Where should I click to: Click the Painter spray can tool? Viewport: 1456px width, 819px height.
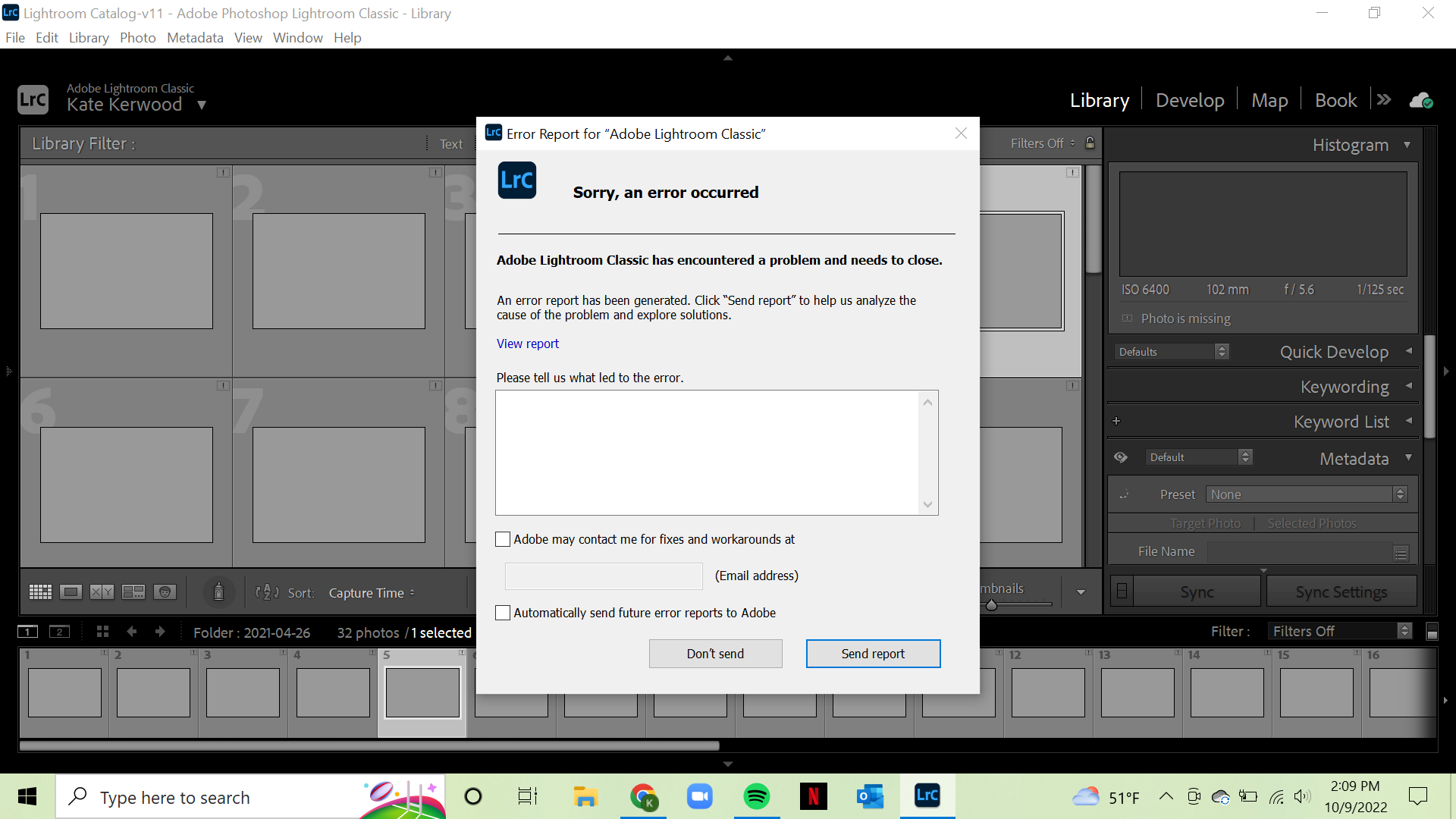coord(218,591)
